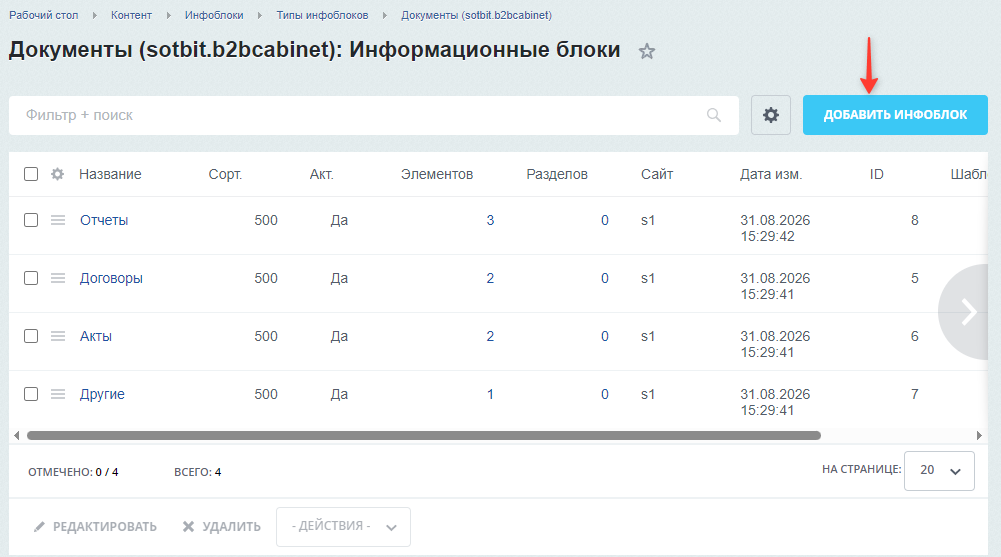Click ID value 8 in Отчеты row

tap(914, 220)
